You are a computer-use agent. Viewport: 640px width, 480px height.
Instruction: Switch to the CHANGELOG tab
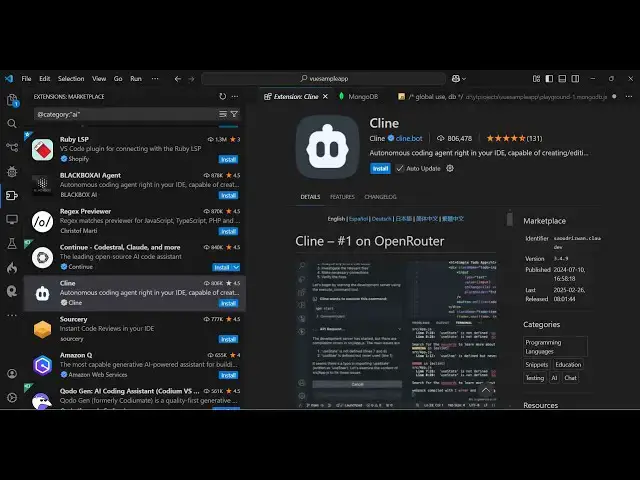(x=380, y=197)
